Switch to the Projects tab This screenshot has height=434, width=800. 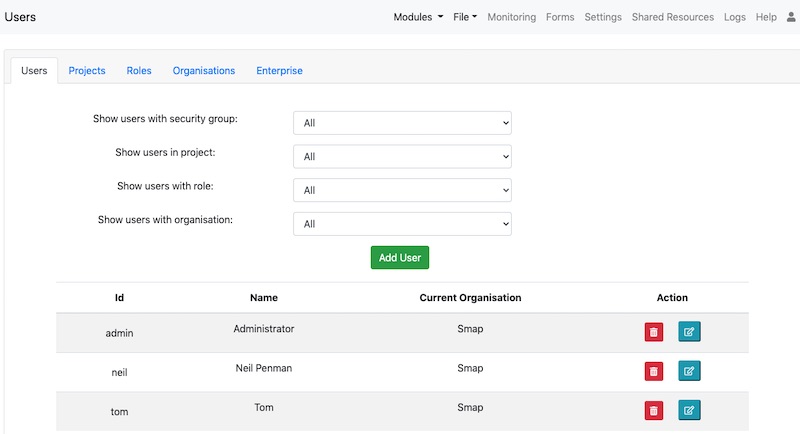point(87,71)
